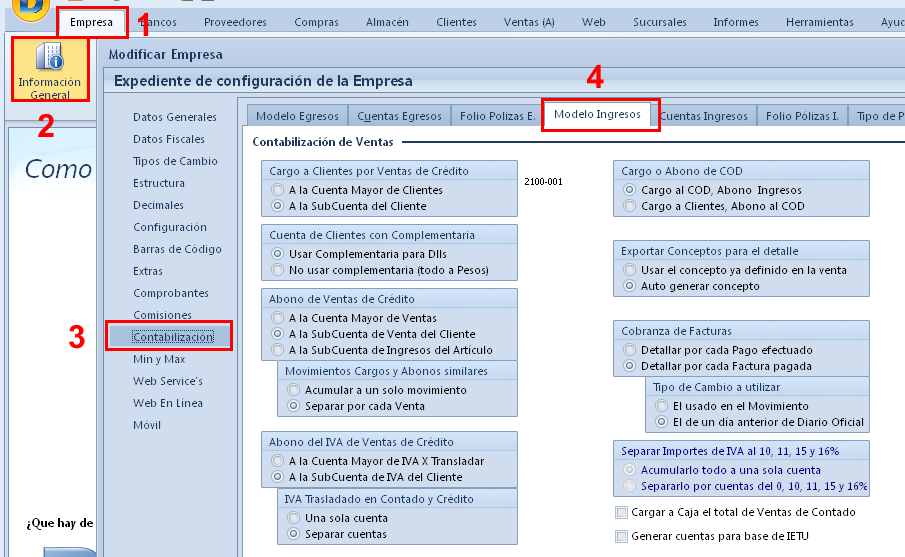Select Configuración in sidebar
Screen dimensions: 905x557
[x=170, y=226]
